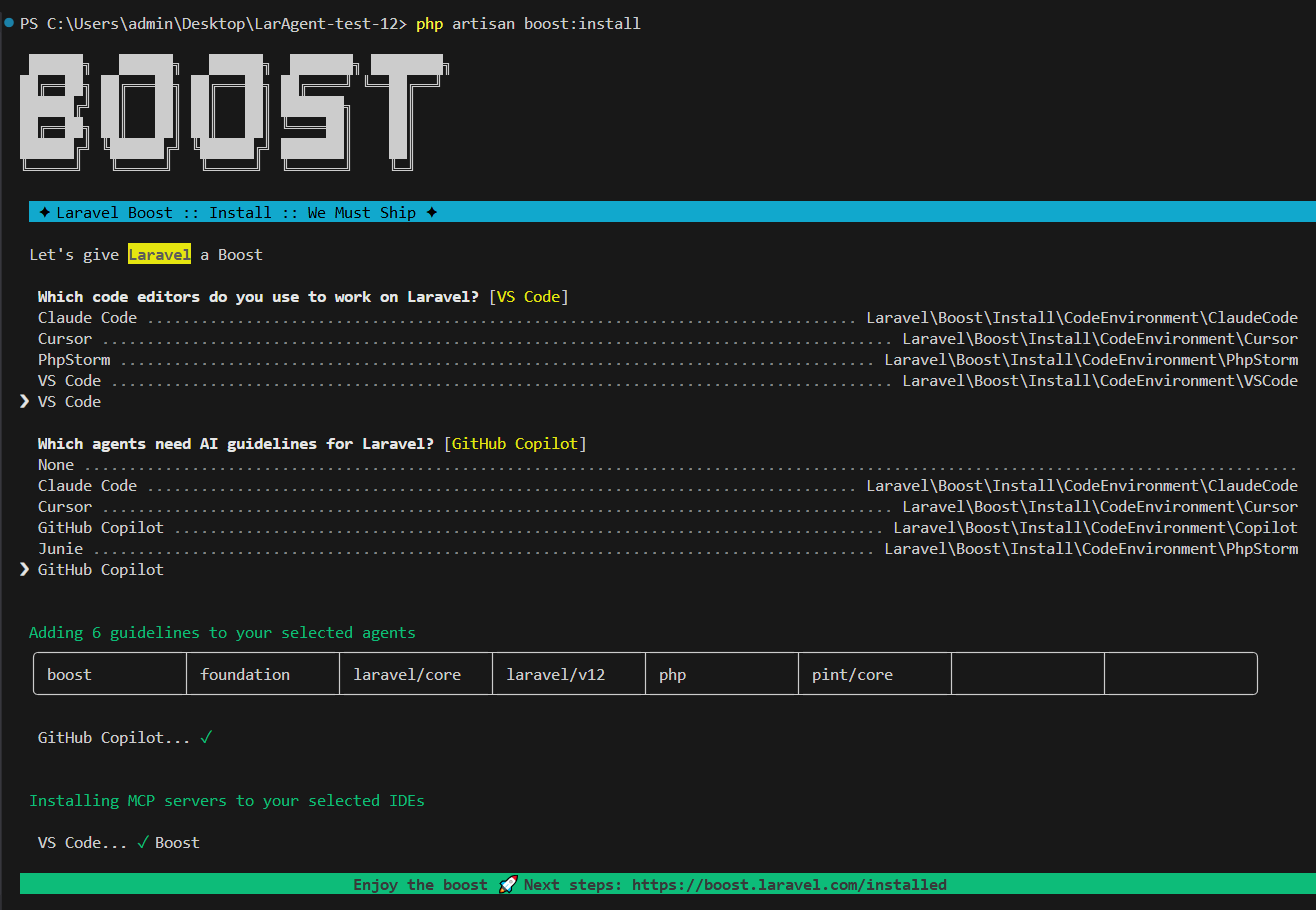The image size is (1316, 910).
Task: Click the highlighted Laravel badge
Action: click(159, 254)
